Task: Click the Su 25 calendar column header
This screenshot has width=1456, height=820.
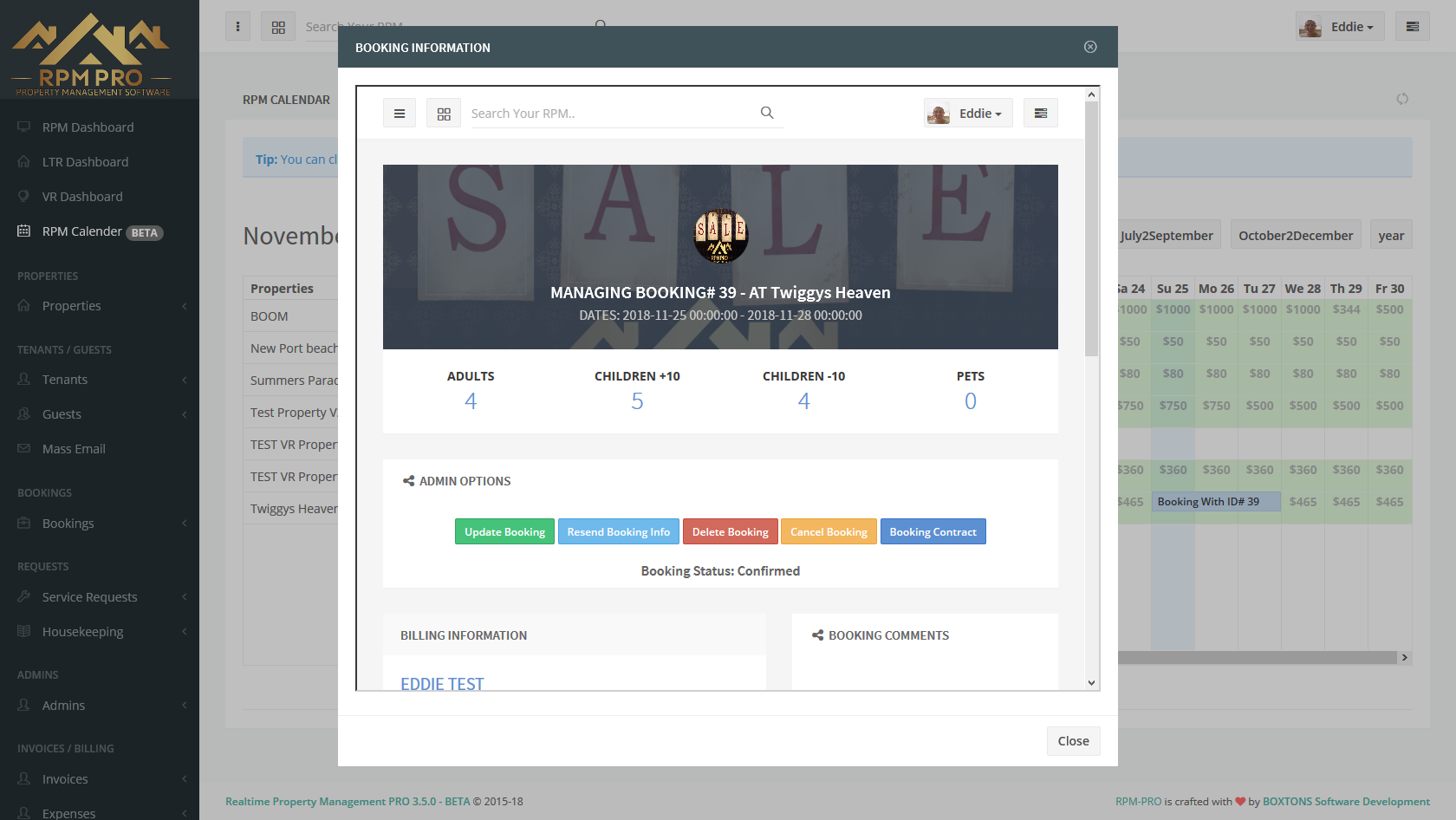Action: pos(1173,289)
